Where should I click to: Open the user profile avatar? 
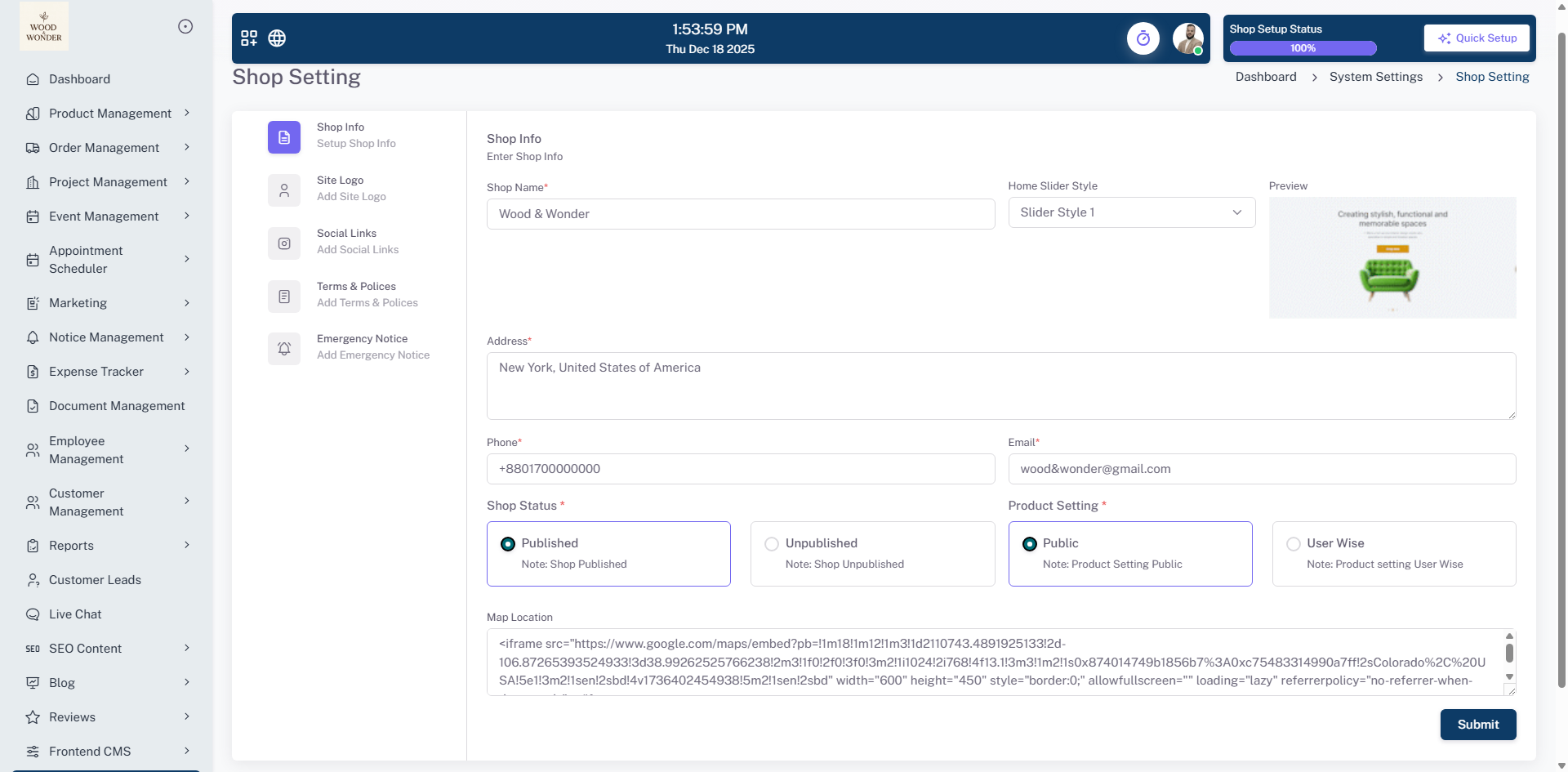1187,38
